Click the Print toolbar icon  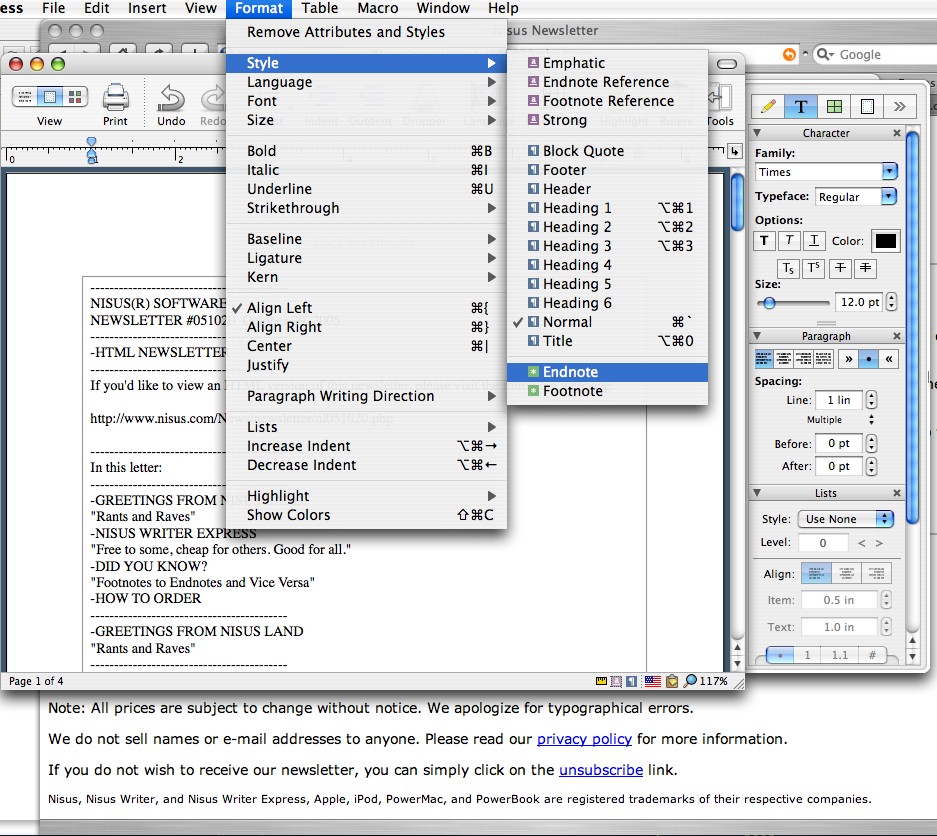point(115,99)
